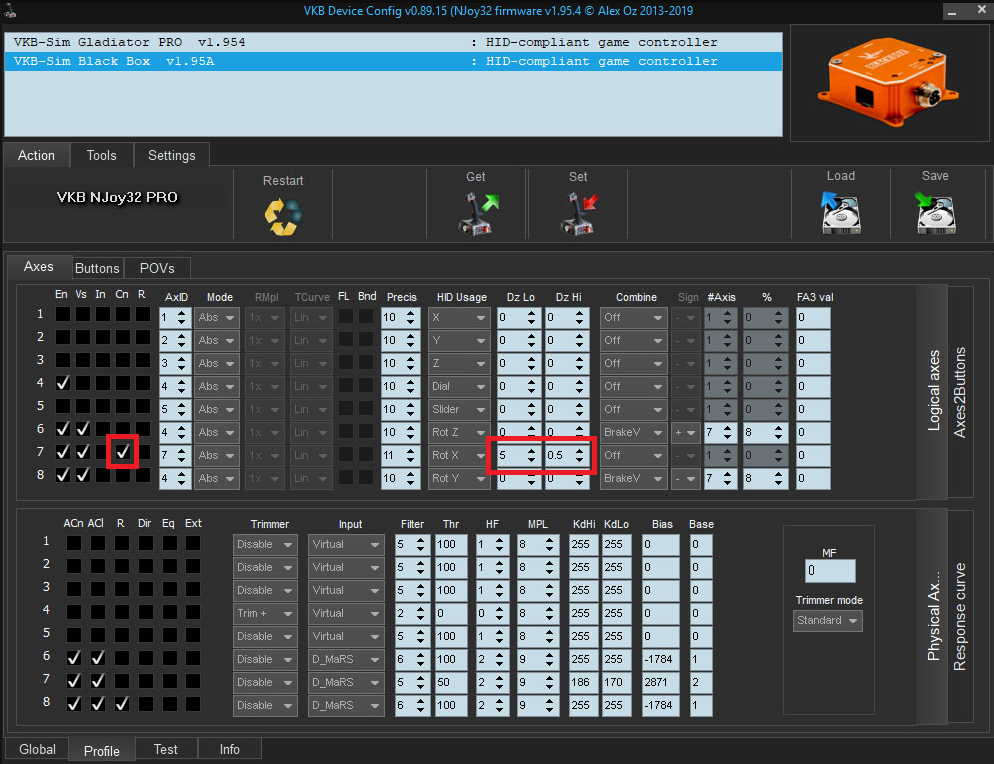994x764 pixels.
Task: Open the Buttons tab
Action: 97,268
